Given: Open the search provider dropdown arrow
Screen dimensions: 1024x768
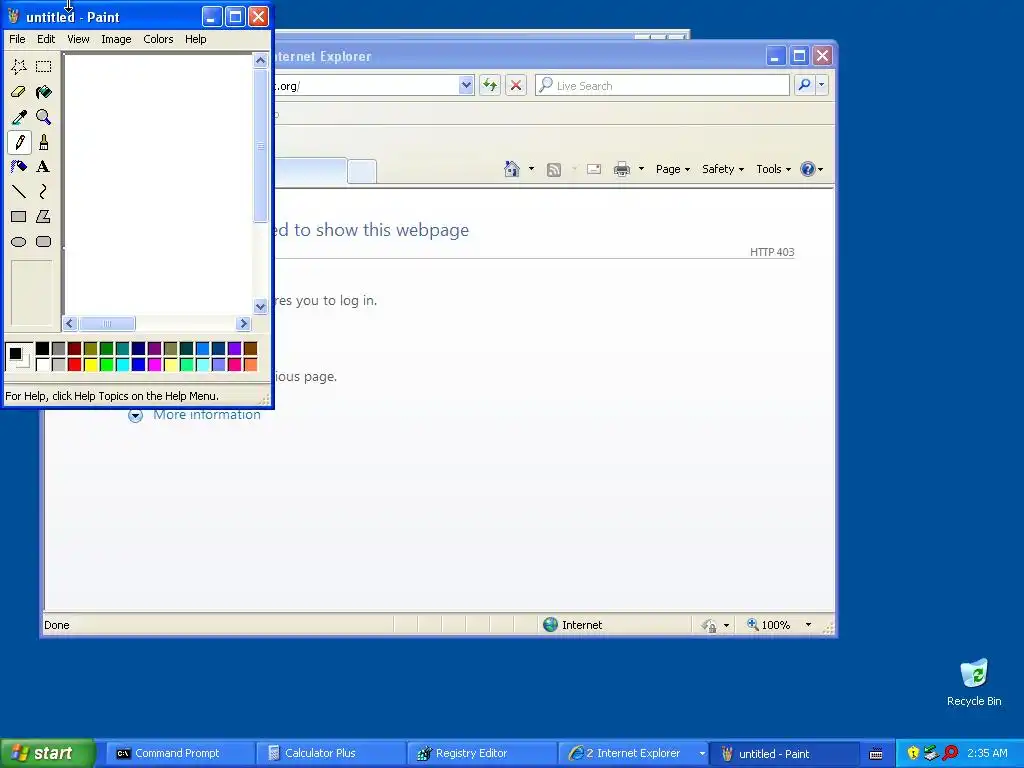Looking at the screenshot, I should [822, 85].
